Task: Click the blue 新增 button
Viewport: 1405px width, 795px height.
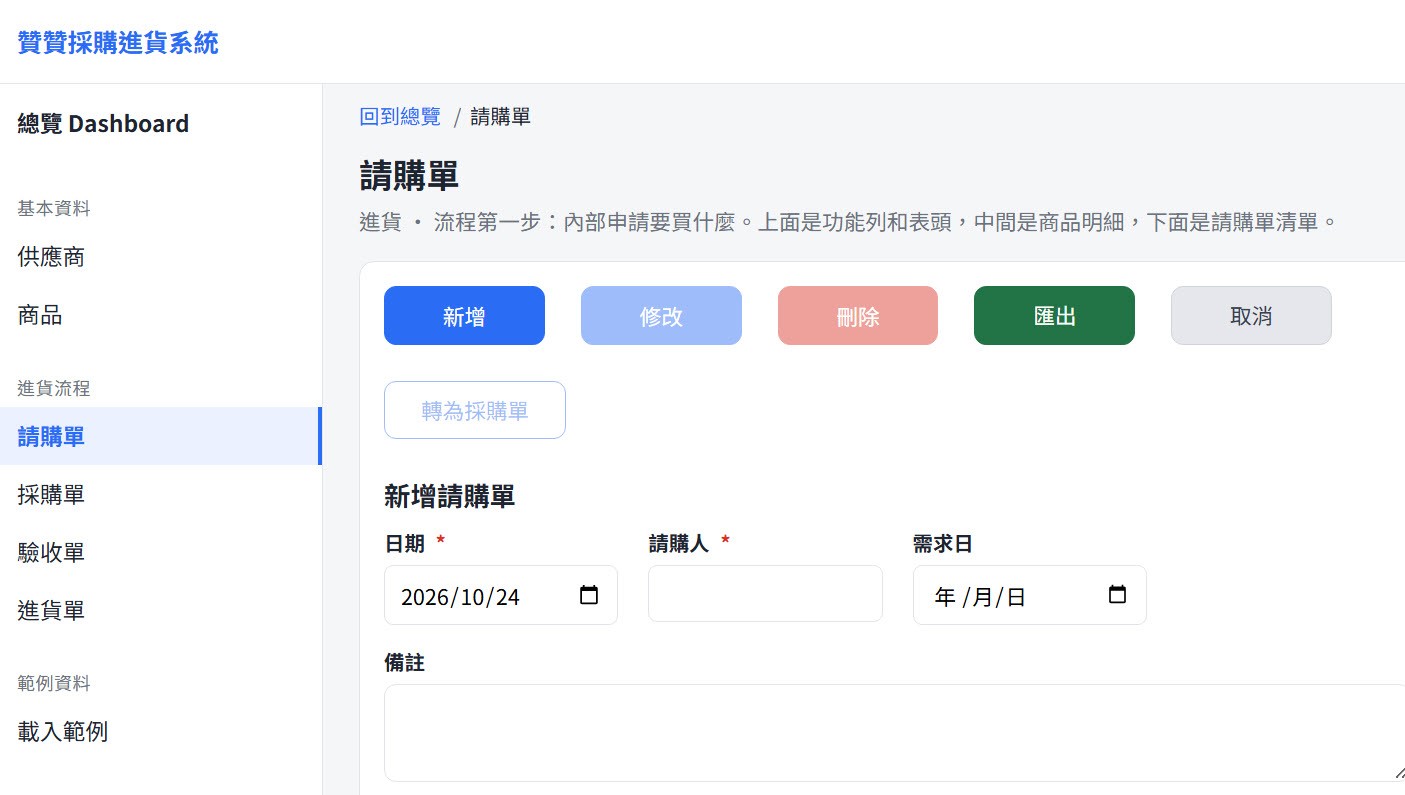Action: [x=464, y=316]
